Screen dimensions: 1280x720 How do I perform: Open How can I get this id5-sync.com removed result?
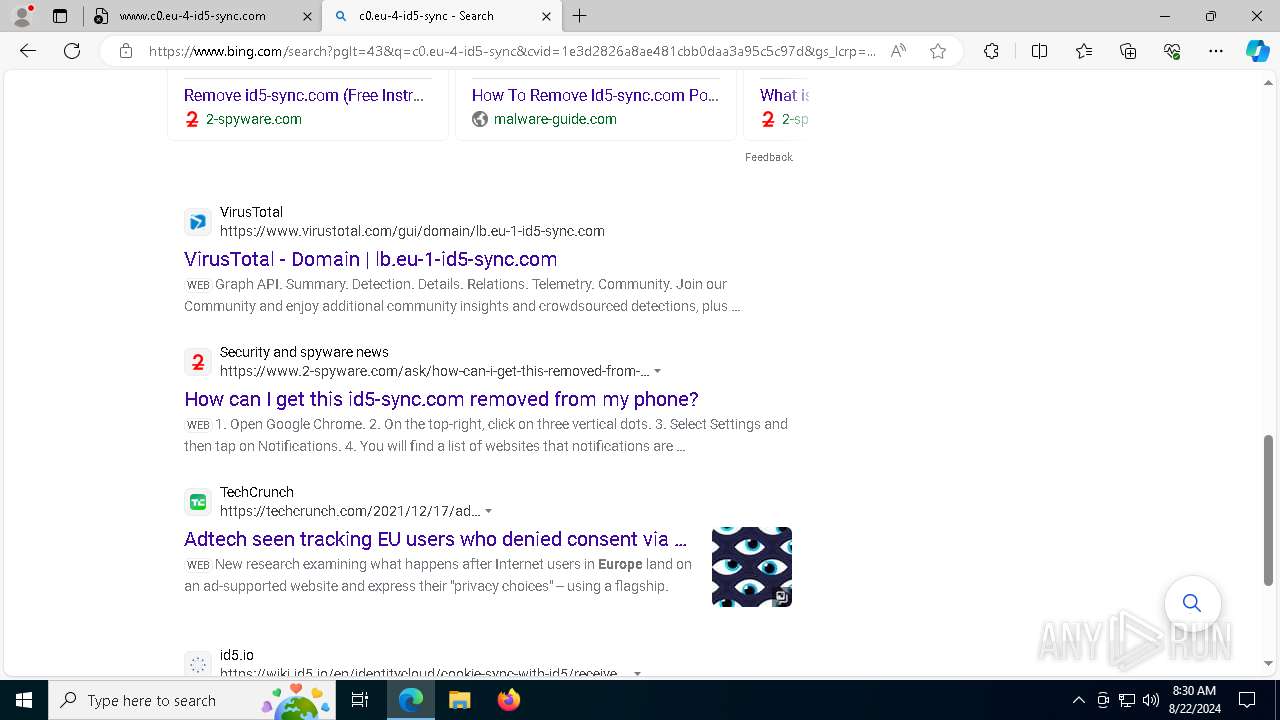(441, 399)
